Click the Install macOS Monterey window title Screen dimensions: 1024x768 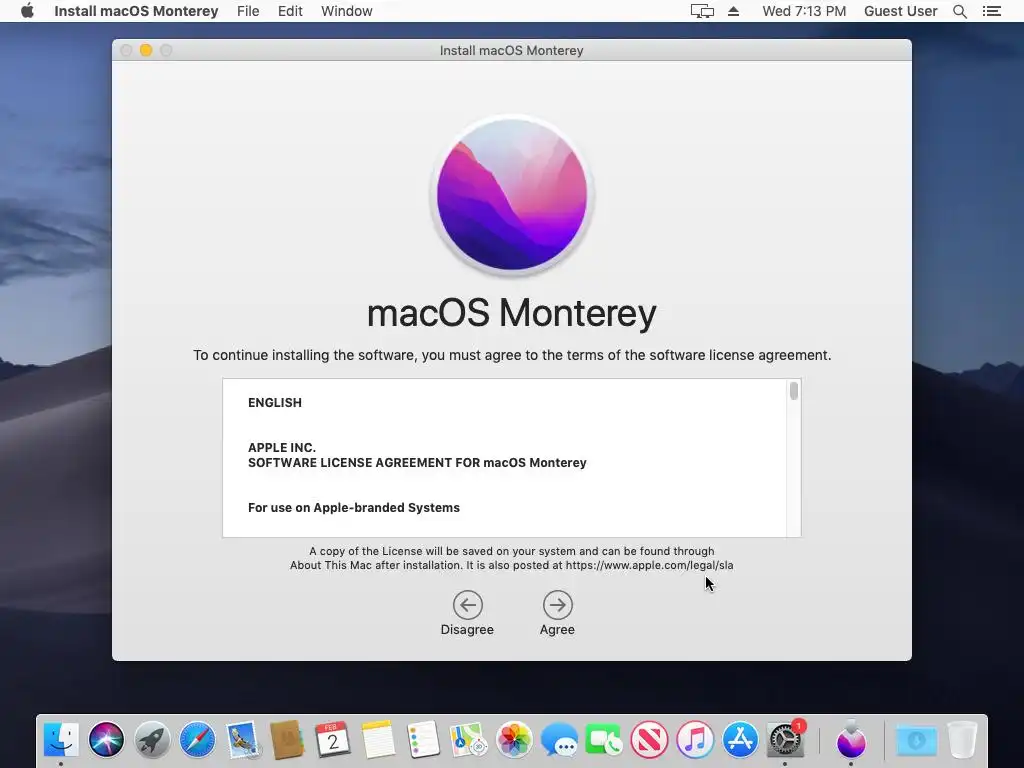pos(511,50)
